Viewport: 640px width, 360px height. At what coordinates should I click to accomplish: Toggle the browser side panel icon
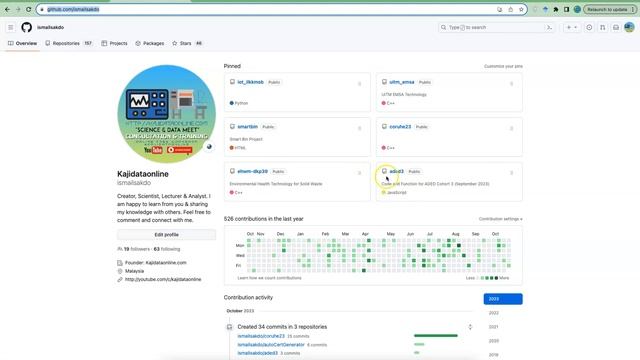point(567,9)
